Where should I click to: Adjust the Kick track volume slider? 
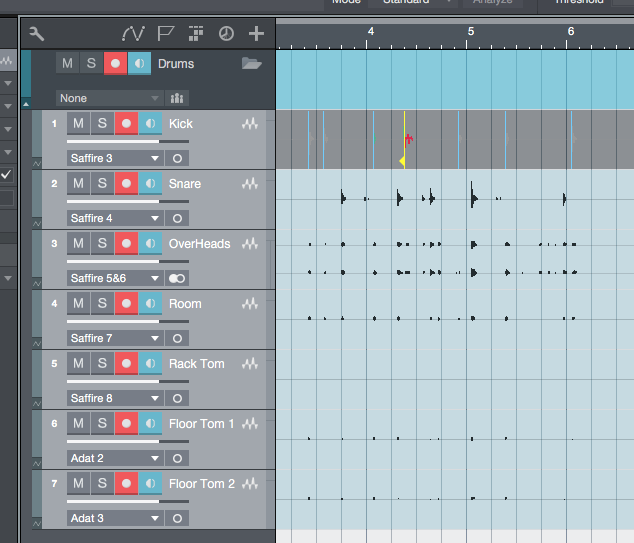point(112,142)
